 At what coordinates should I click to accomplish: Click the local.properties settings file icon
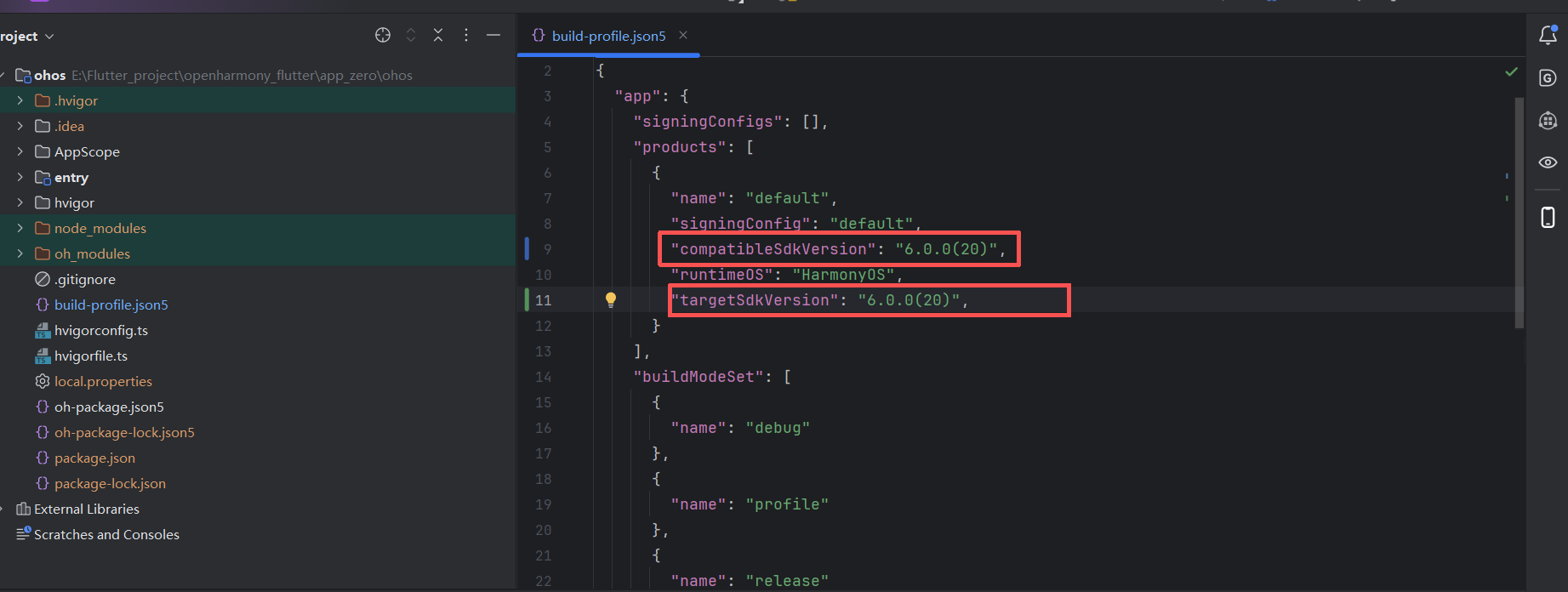click(x=43, y=381)
